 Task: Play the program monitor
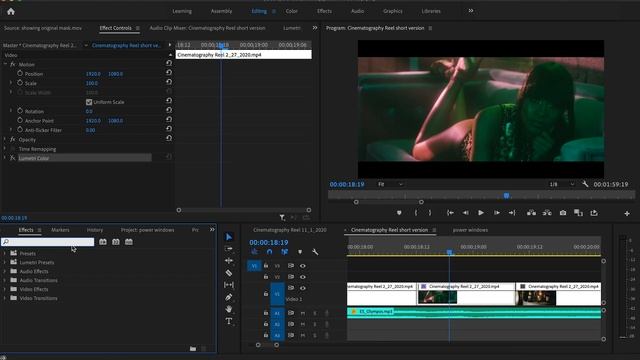point(481,213)
